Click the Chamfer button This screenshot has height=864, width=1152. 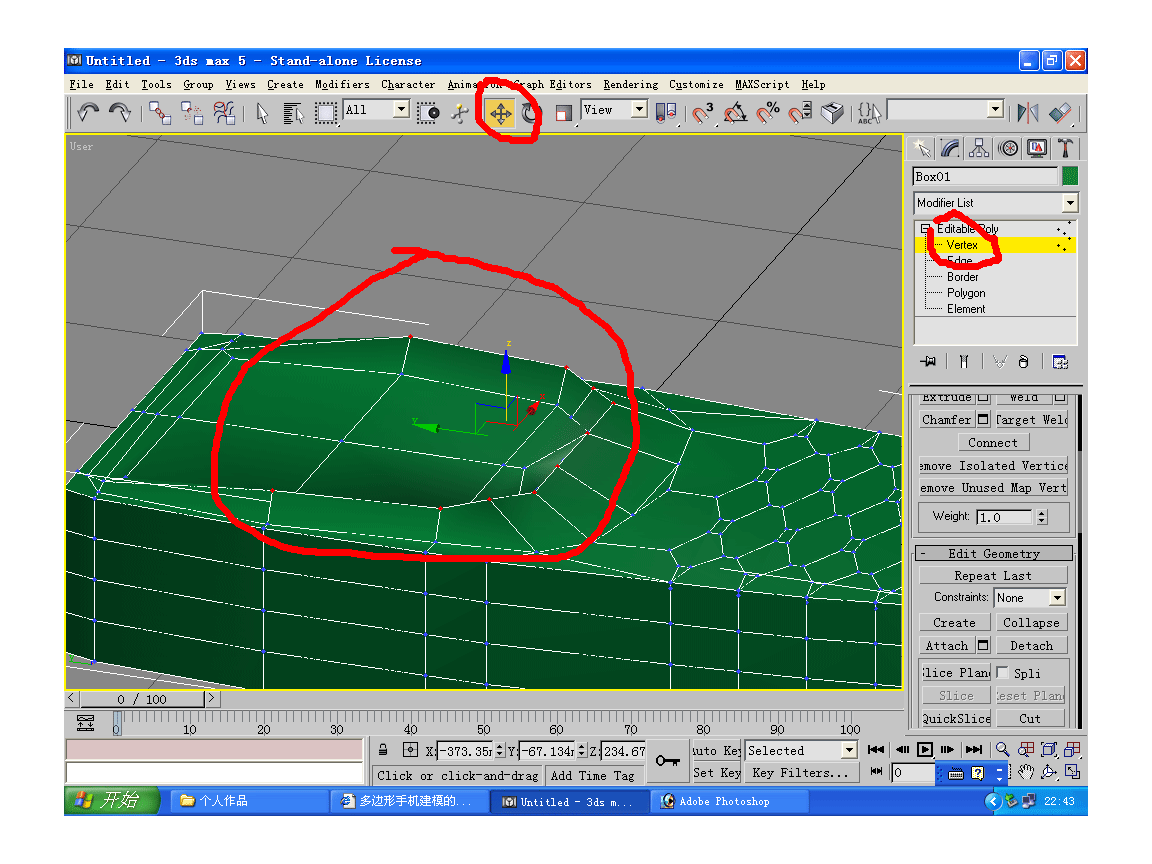tap(946, 420)
